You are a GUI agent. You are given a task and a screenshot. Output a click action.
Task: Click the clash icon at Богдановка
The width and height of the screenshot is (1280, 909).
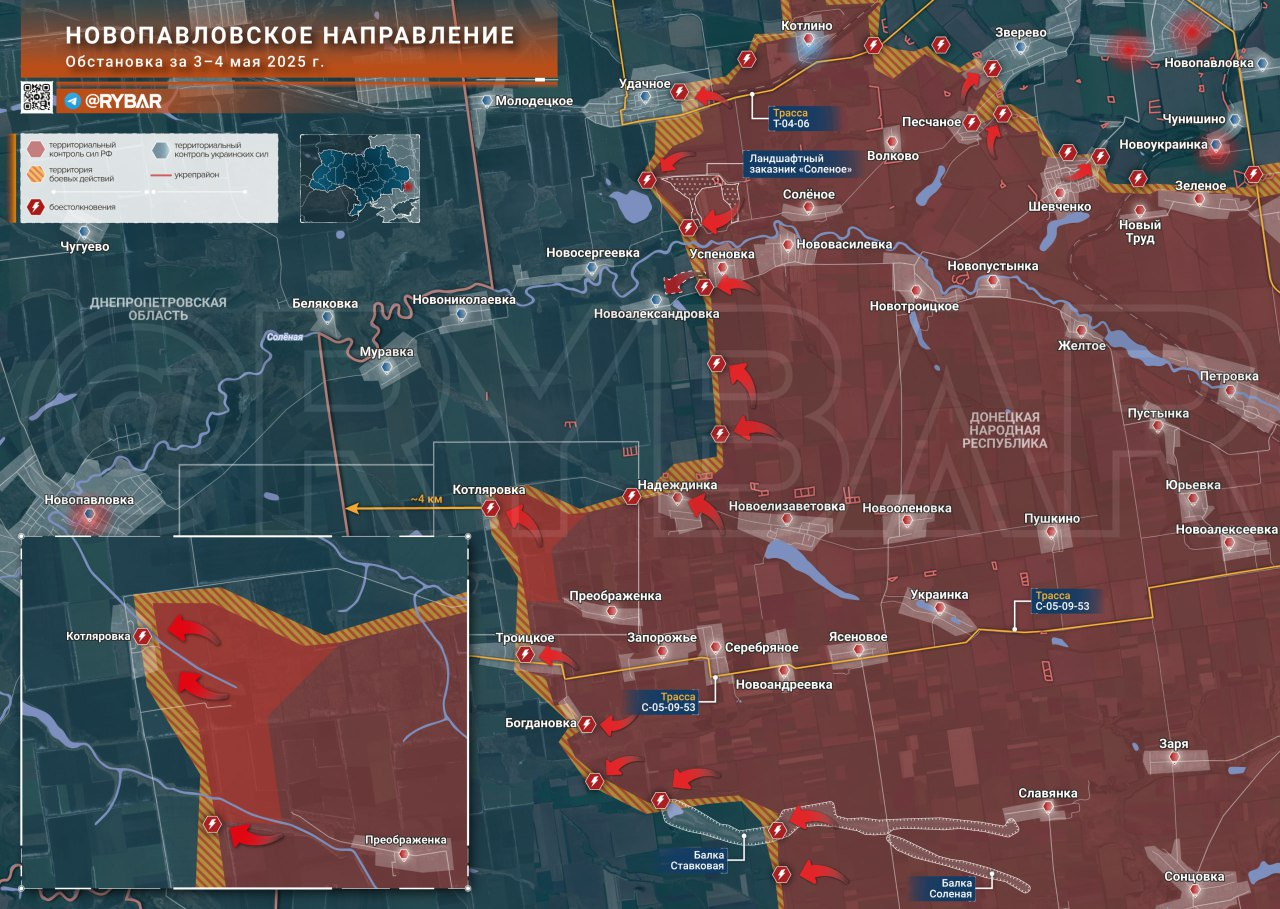click(x=588, y=725)
